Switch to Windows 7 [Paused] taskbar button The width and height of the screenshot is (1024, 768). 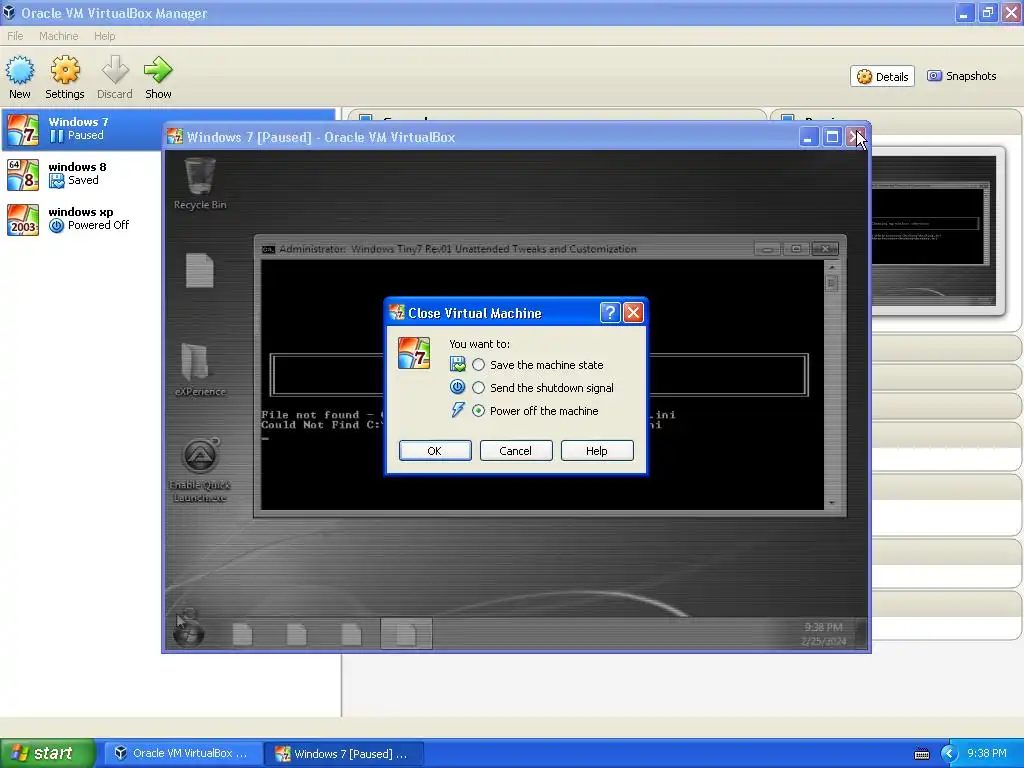tap(345, 753)
